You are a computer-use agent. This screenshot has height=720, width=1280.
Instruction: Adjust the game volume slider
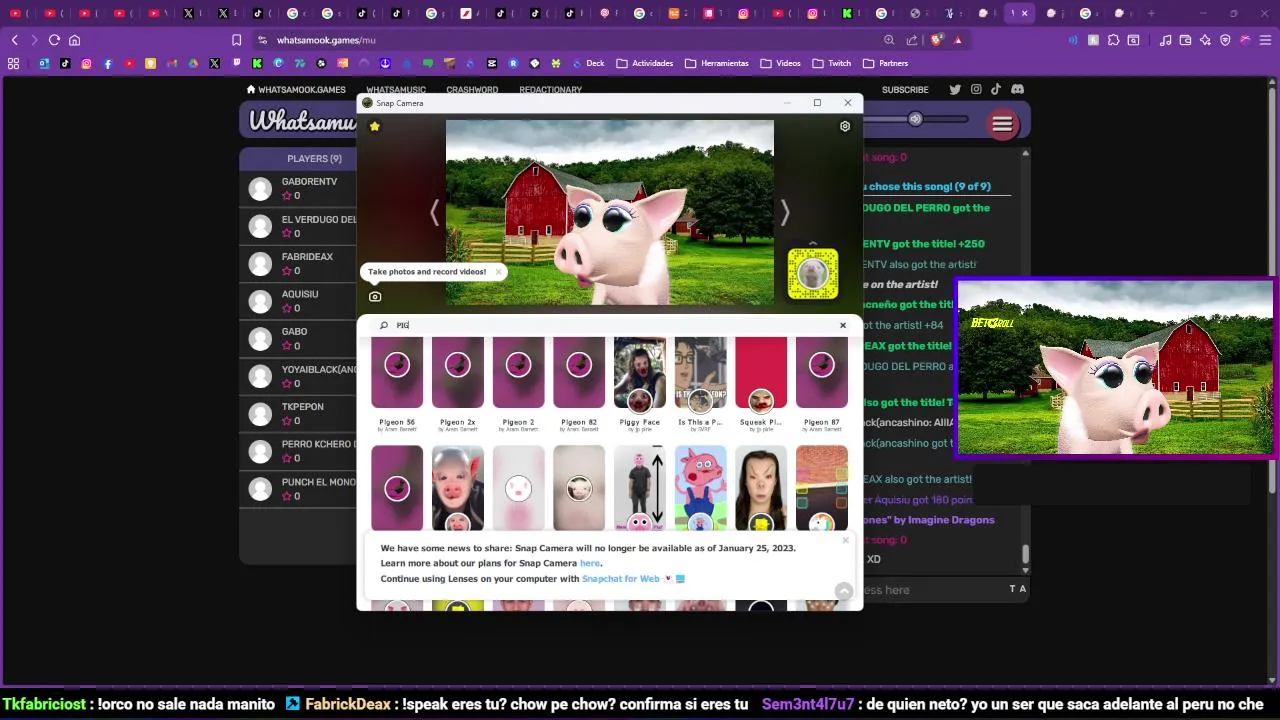coord(916,119)
